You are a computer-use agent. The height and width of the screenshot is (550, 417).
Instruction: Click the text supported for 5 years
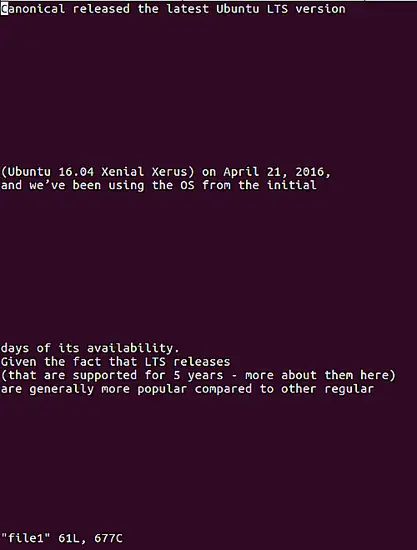[148, 375]
